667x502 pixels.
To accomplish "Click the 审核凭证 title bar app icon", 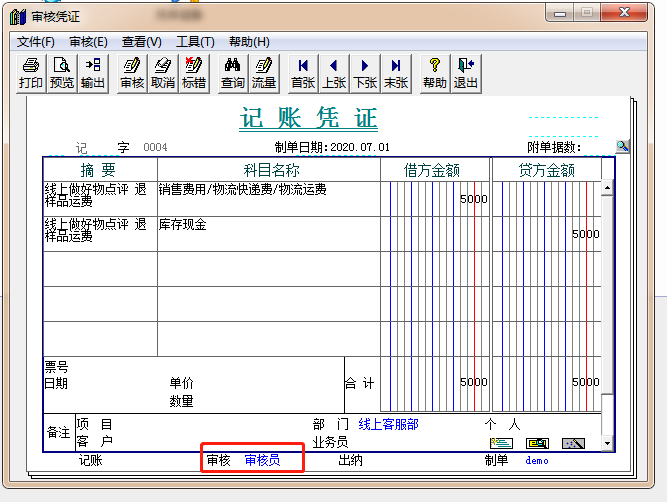I will tap(18, 17).
